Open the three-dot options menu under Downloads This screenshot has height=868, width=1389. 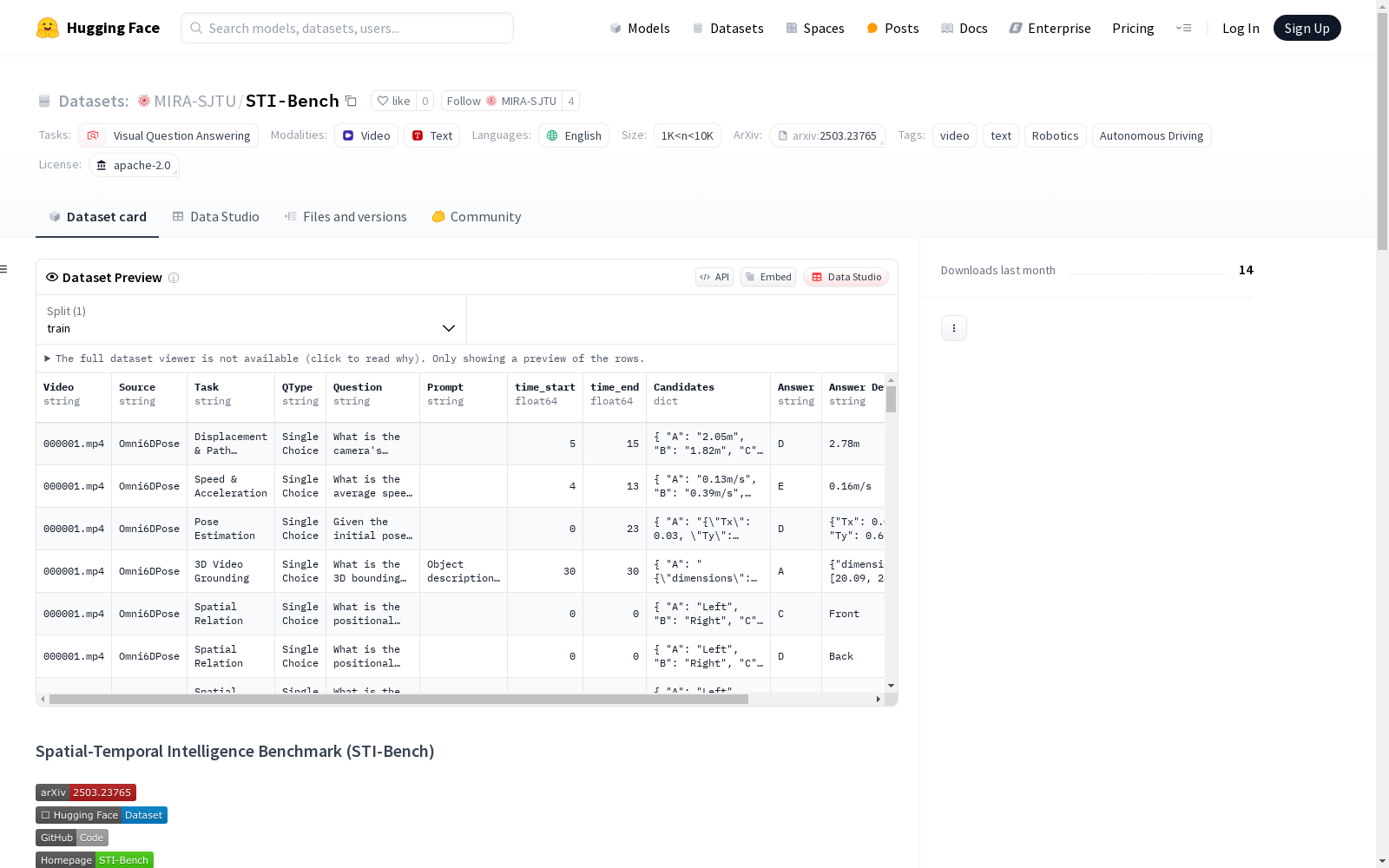(x=954, y=328)
